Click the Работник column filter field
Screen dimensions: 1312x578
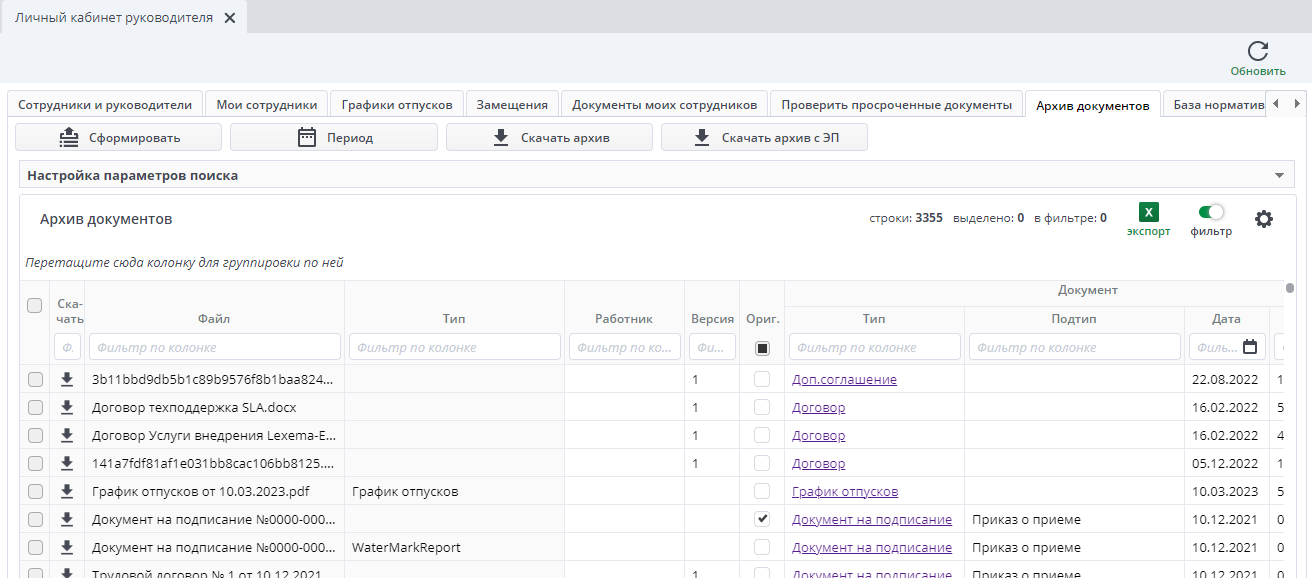click(x=625, y=347)
